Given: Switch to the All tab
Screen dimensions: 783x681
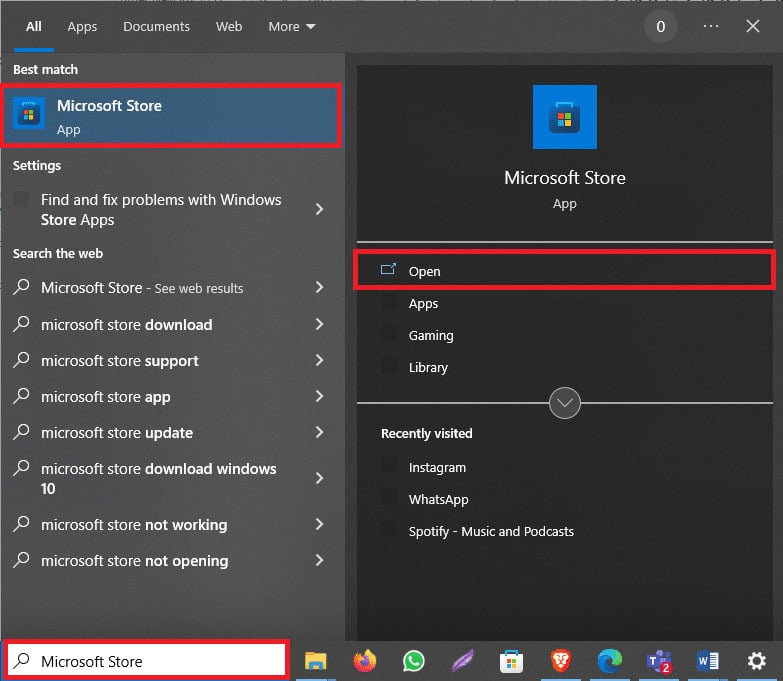Looking at the screenshot, I should [33, 26].
